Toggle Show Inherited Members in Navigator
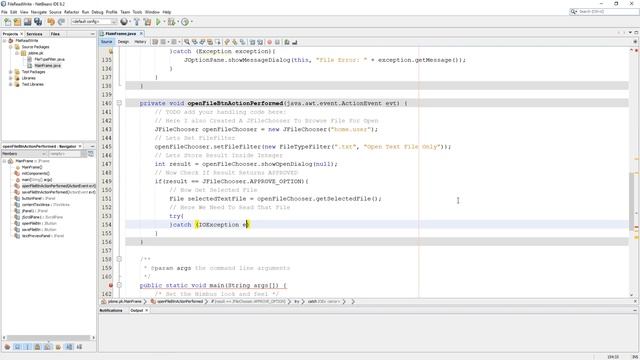The width and height of the screenshot is (640, 360). [7, 347]
